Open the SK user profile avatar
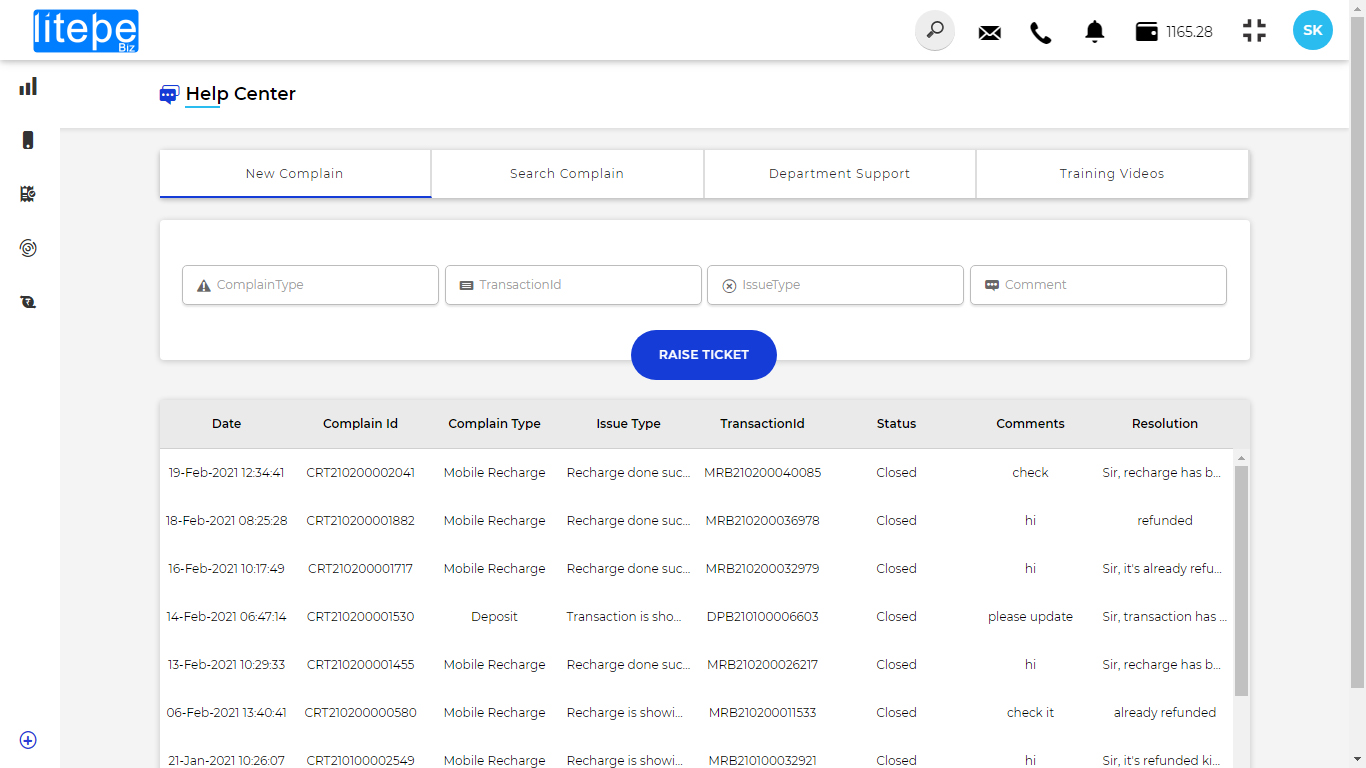 point(1312,31)
